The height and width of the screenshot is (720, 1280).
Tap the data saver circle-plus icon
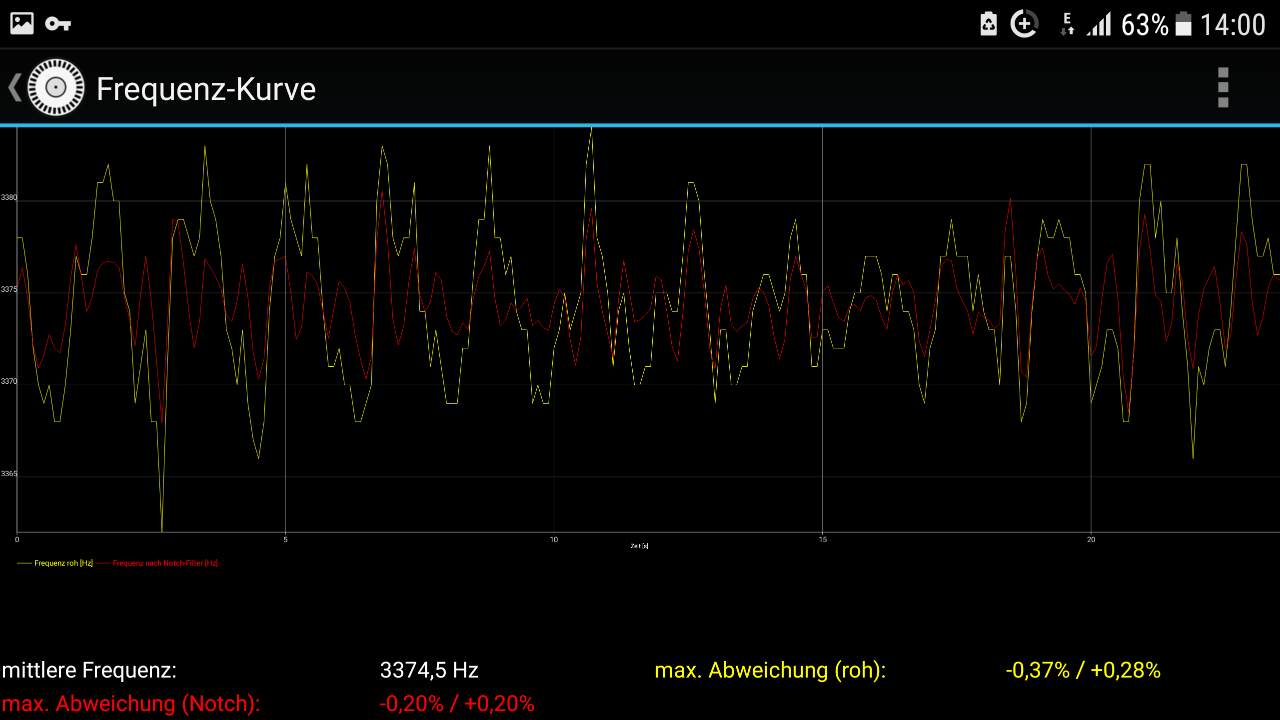pos(1024,24)
